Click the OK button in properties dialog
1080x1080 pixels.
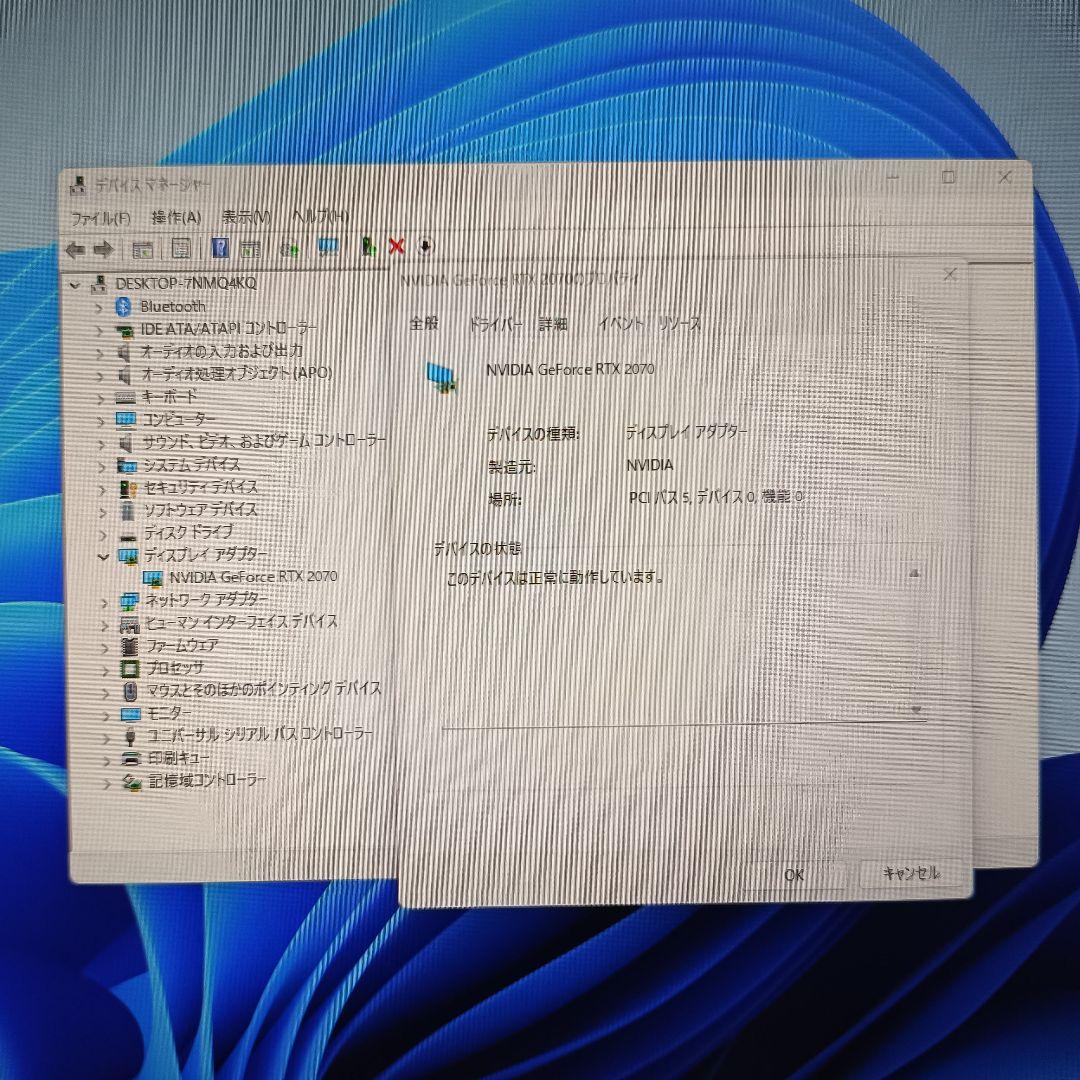pos(794,875)
